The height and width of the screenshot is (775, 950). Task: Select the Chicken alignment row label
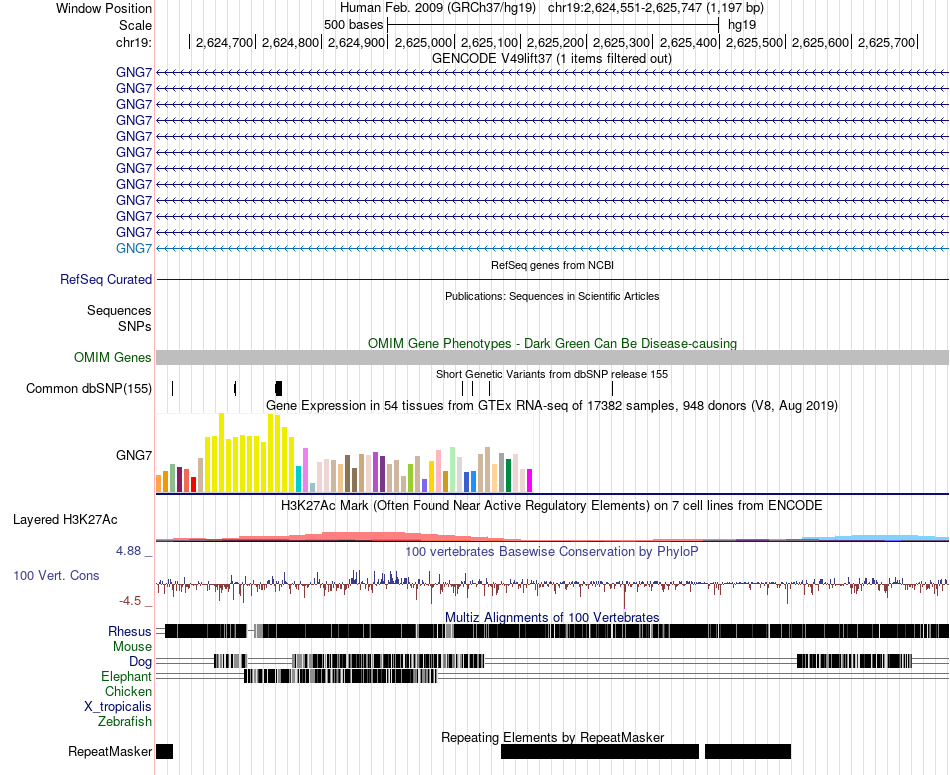pyautogui.click(x=128, y=691)
